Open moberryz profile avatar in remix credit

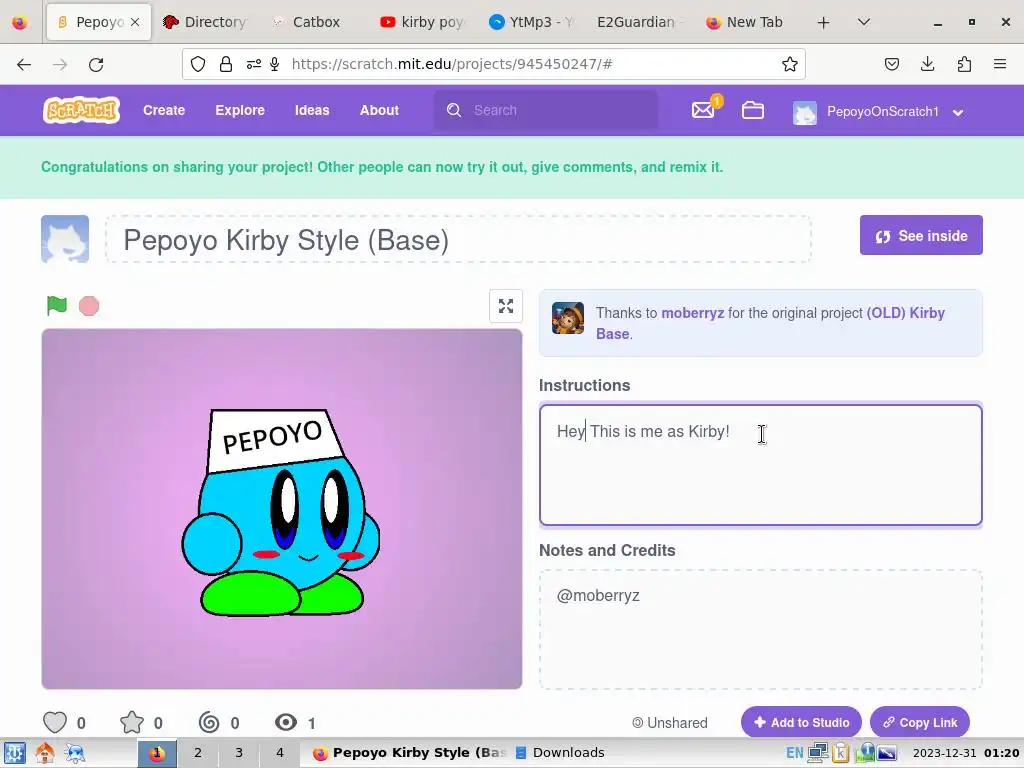coord(568,318)
